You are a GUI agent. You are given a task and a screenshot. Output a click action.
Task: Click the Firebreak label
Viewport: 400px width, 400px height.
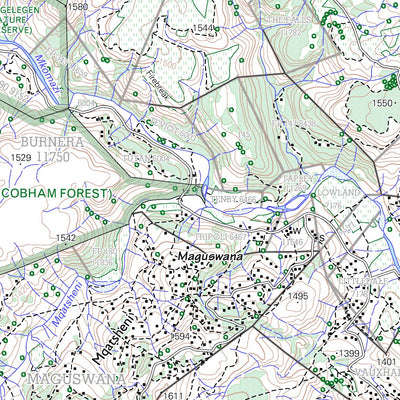coord(157,85)
